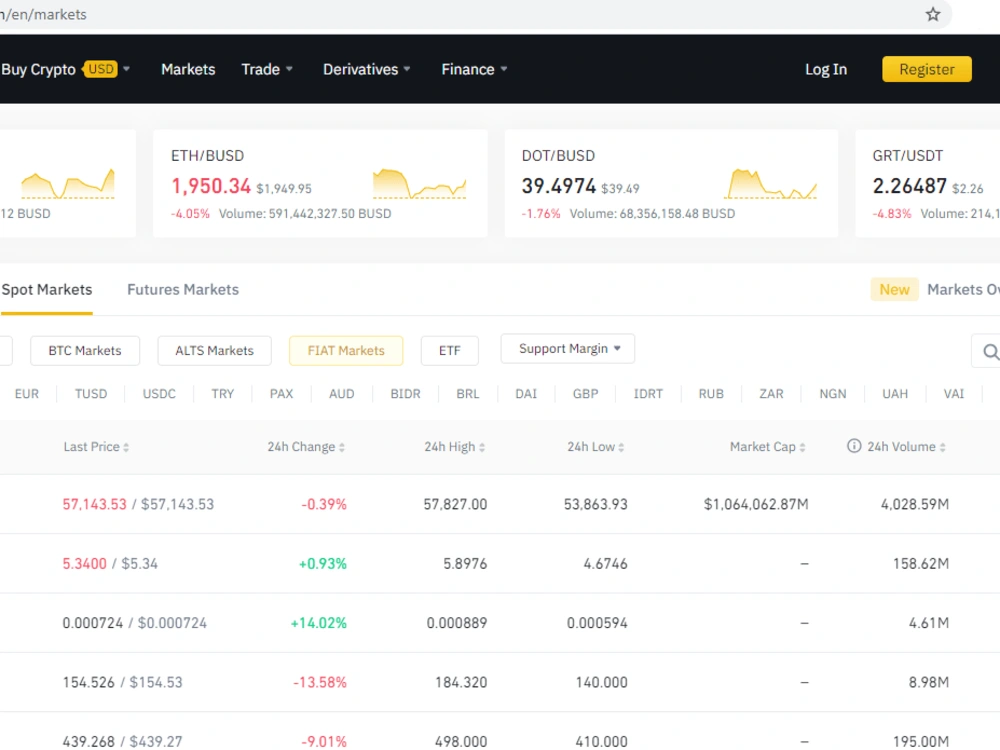Filter by GBP currency
Image resolution: width=1000 pixels, height=750 pixels.
[x=585, y=393]
